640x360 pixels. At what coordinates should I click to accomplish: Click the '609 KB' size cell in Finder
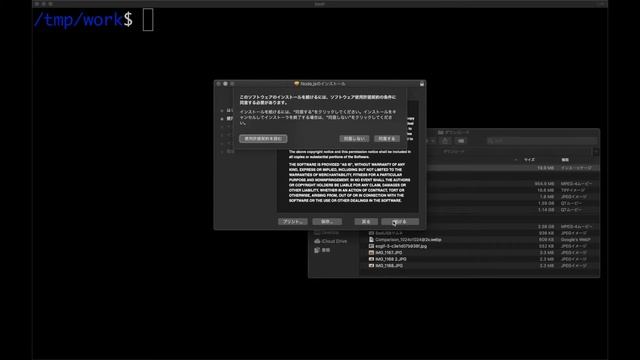tap(546, 240)
